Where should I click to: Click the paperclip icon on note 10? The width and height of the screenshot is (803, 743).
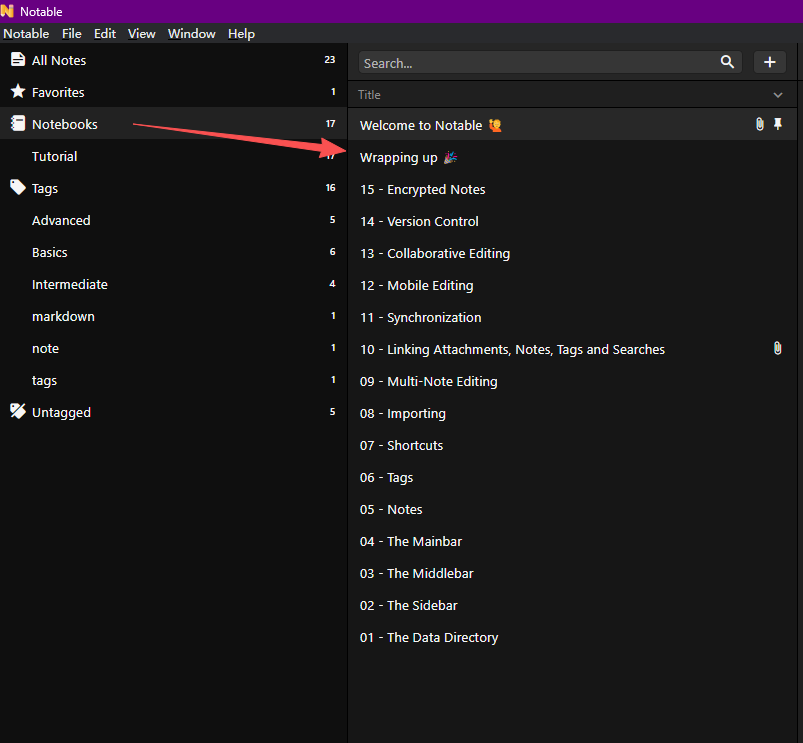(777, 348)
